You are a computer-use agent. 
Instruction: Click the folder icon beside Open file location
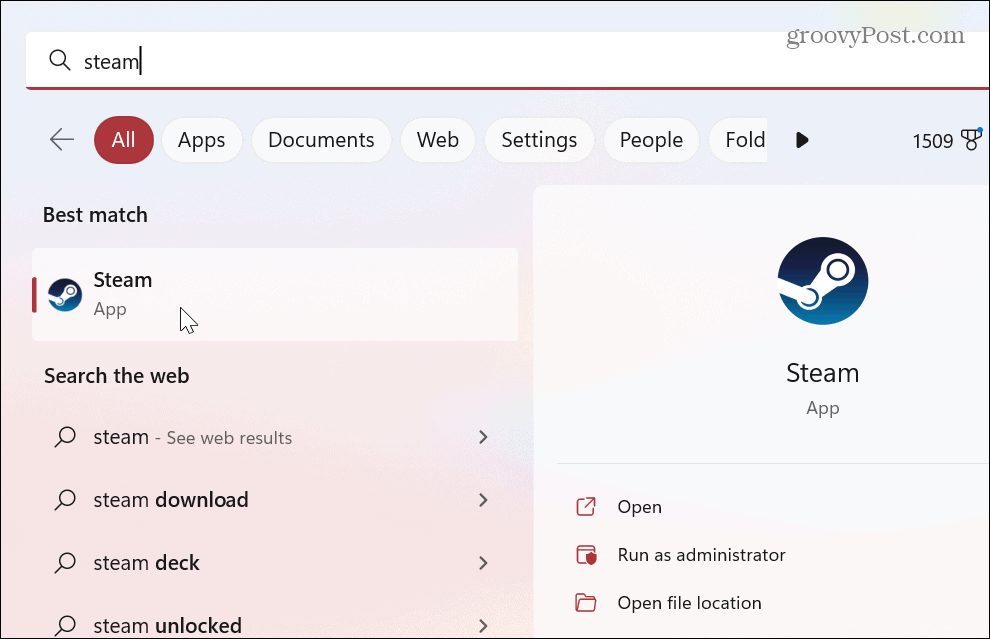pos(587,602)
